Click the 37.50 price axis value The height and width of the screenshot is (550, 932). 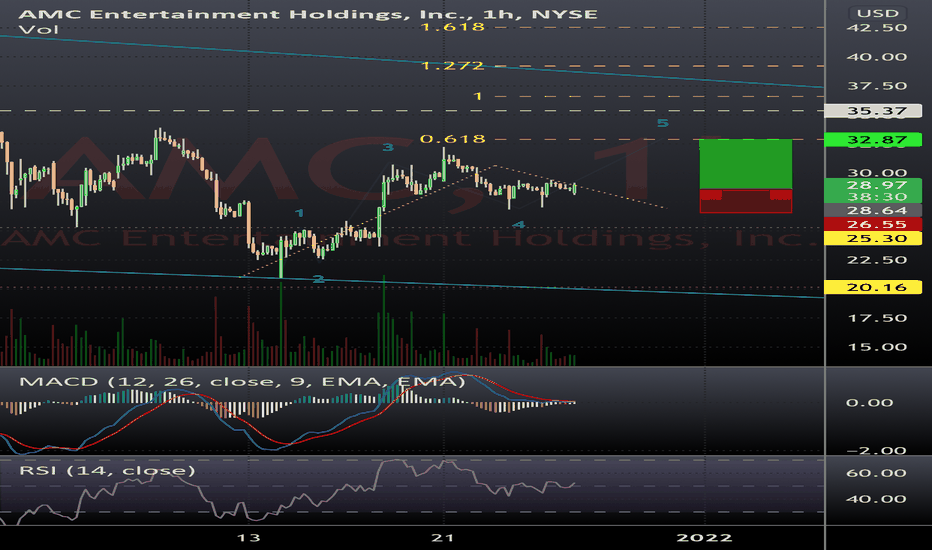pos(877,86)
